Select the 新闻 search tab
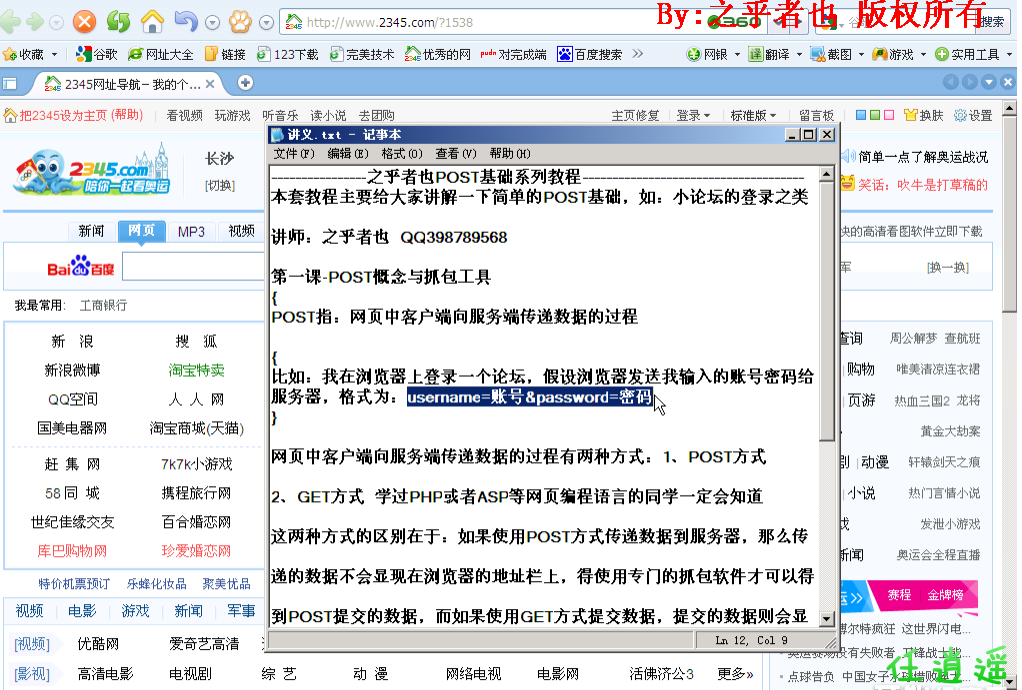 (x=91, y=231)
